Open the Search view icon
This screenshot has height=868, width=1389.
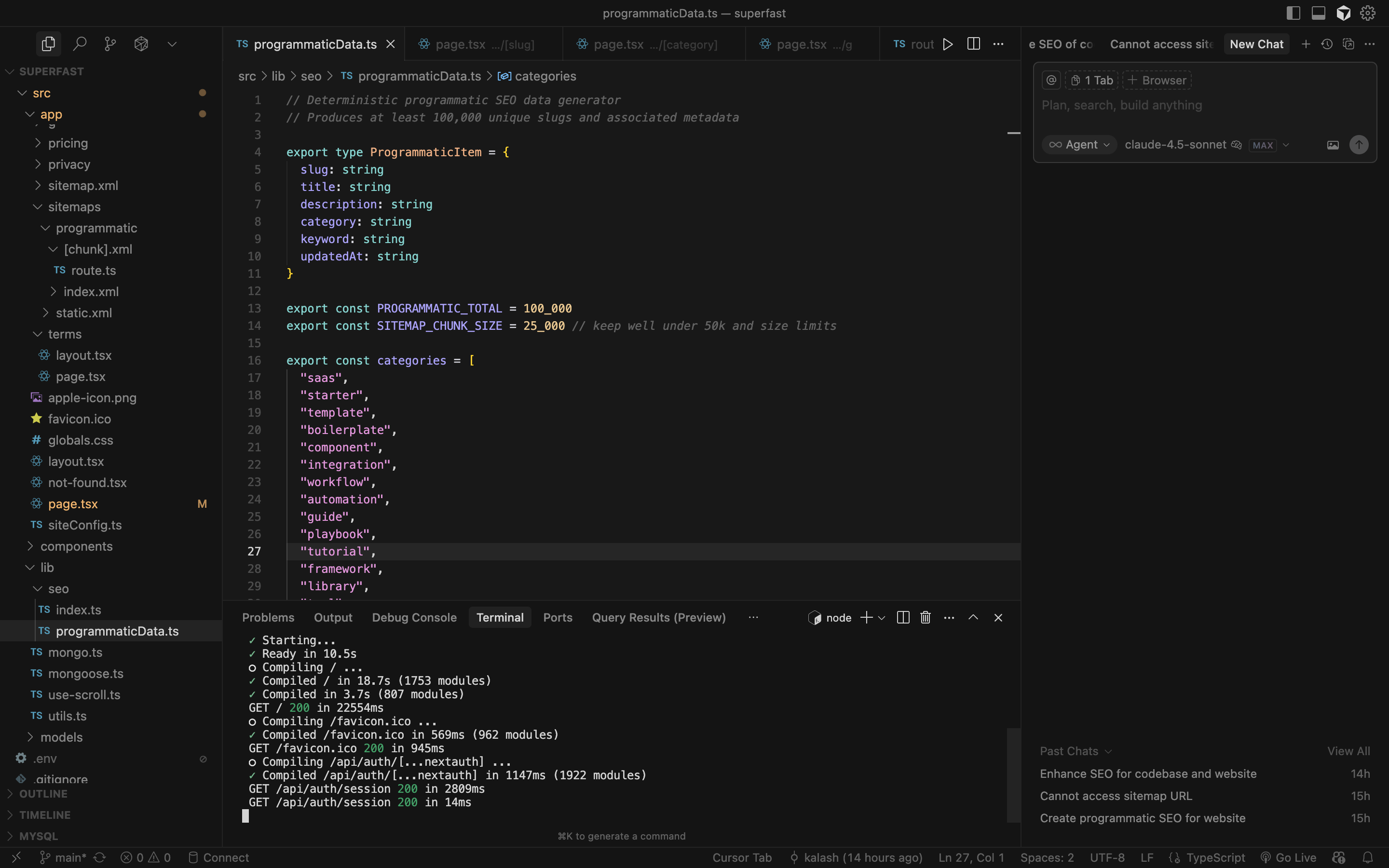tap(80, 43)
